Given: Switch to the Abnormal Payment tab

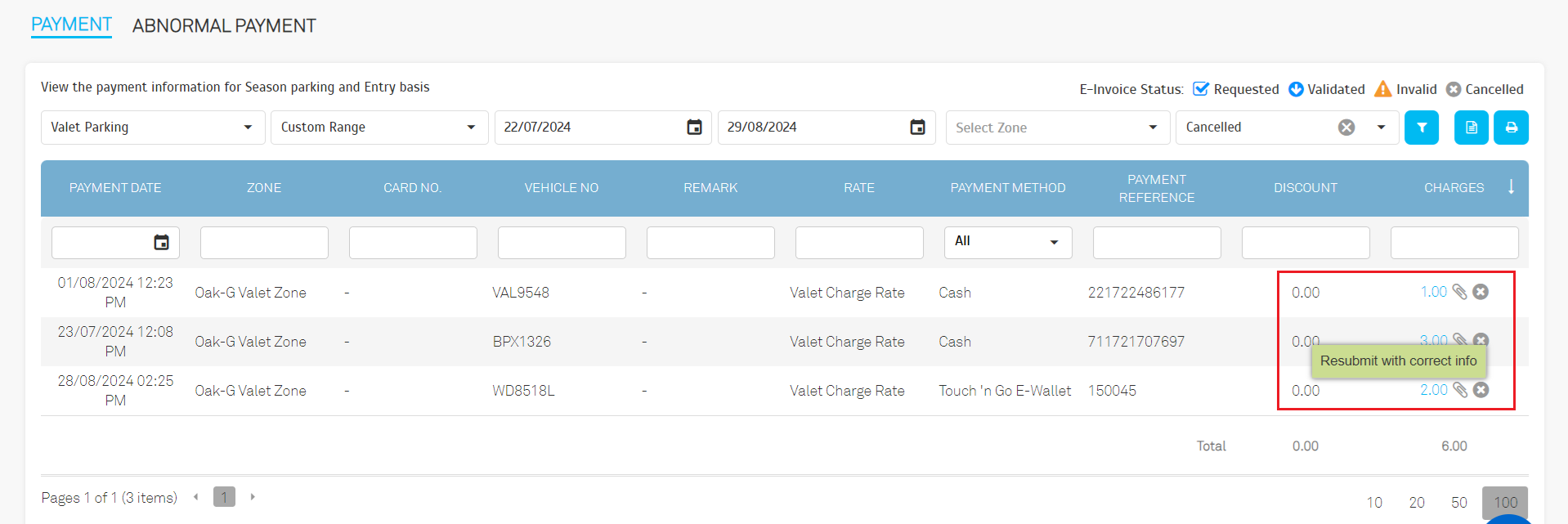Looking at the screenshot, I should [x=224, y=26].
